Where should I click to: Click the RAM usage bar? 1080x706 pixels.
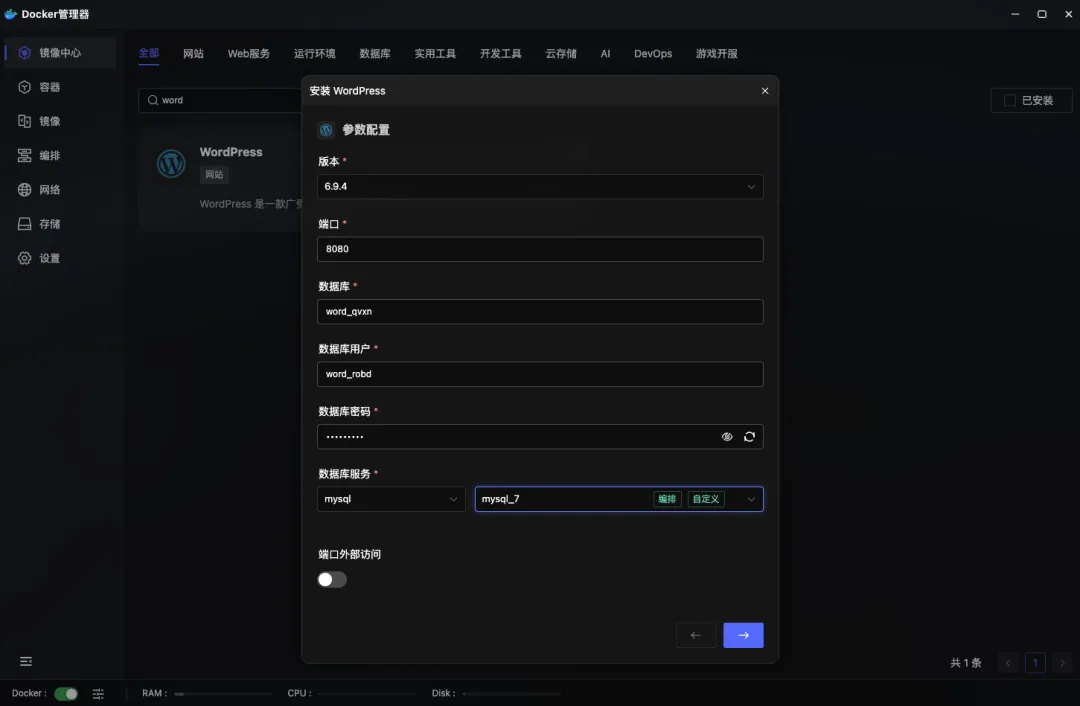(222, 694)
